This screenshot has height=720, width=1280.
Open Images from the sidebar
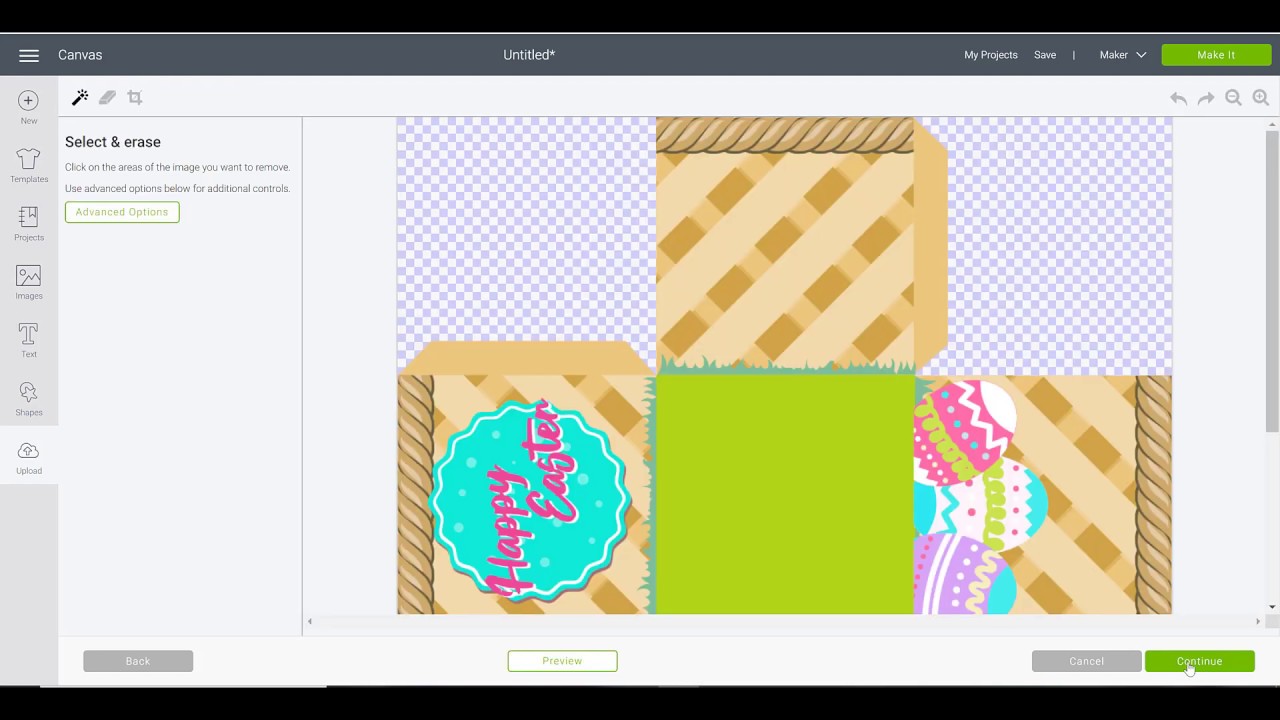point(29,282)
